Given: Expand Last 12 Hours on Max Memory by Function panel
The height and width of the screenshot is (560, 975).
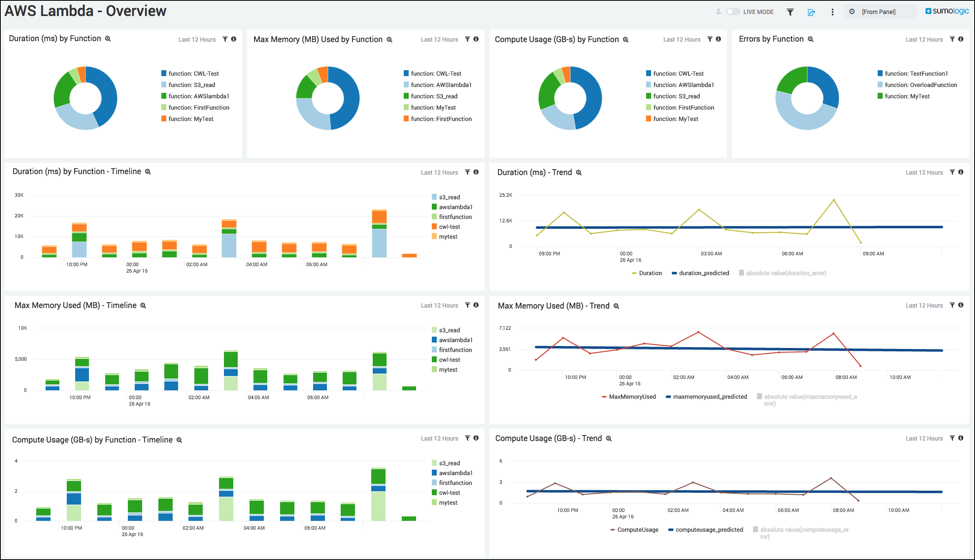Looking at the screenshot, I should (x=439, y=39).
